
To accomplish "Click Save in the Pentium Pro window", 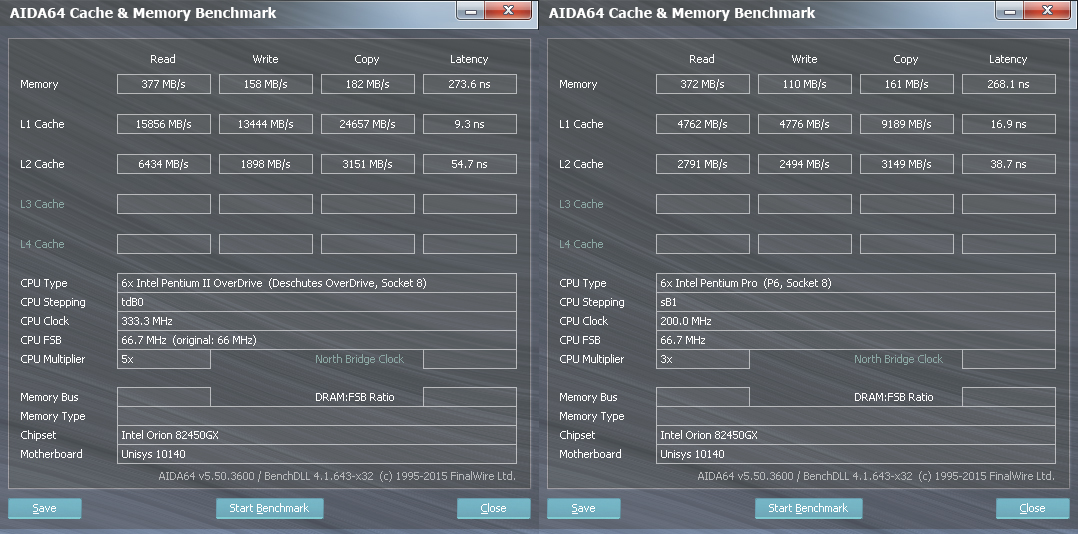I will [x=584, y=508].
